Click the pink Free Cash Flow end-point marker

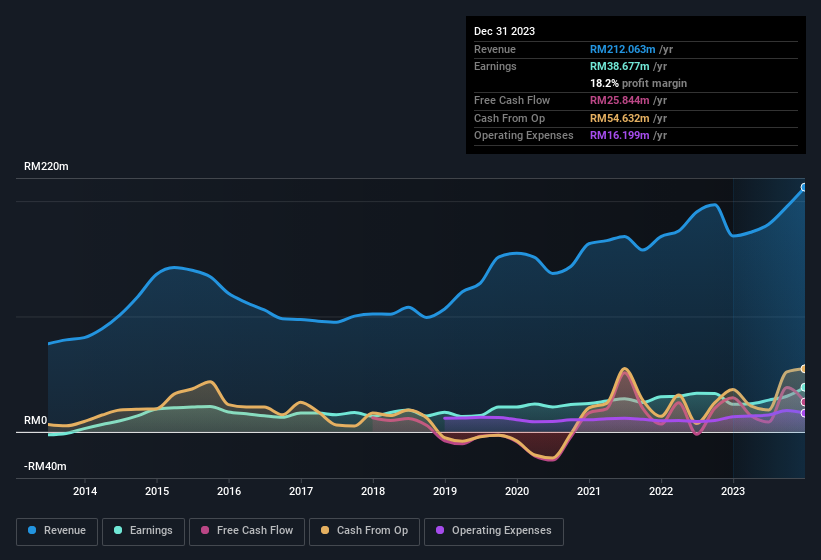pyautogui.click(x=803, y=402)
